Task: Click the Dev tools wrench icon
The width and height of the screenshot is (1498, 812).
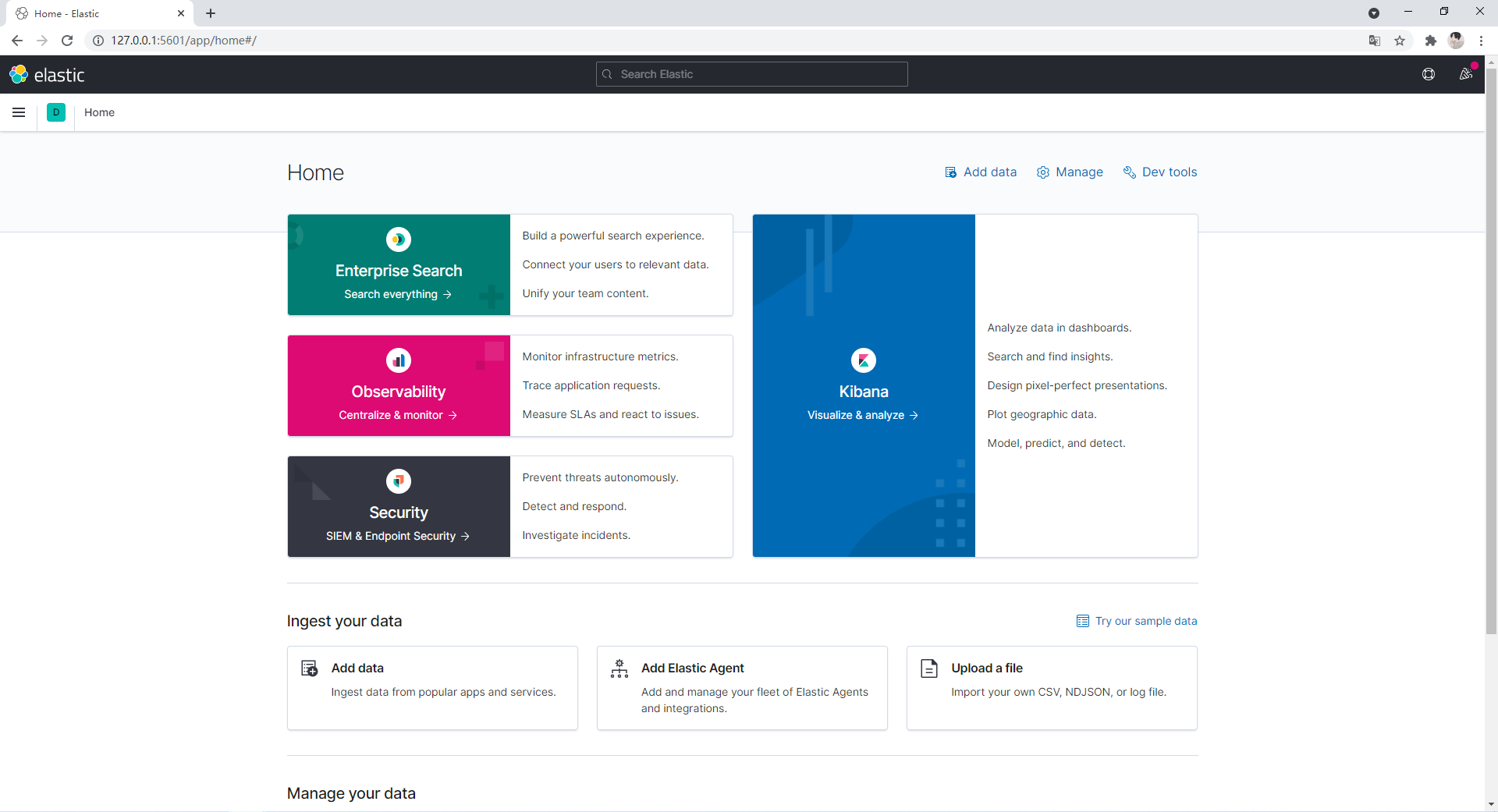Action: click(1130, 172)
